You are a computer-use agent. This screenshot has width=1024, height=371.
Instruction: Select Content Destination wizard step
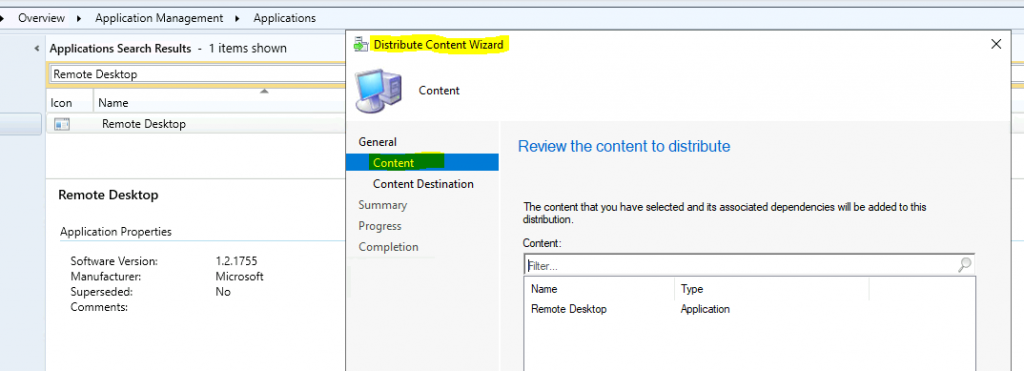point(423,184)
